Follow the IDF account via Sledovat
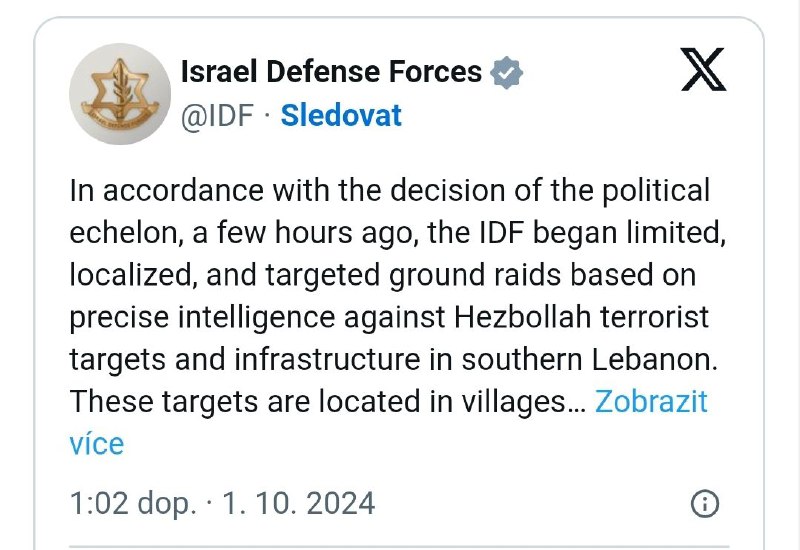The height and width of the screenshot is (550, 800). click(x=341, y=115)
